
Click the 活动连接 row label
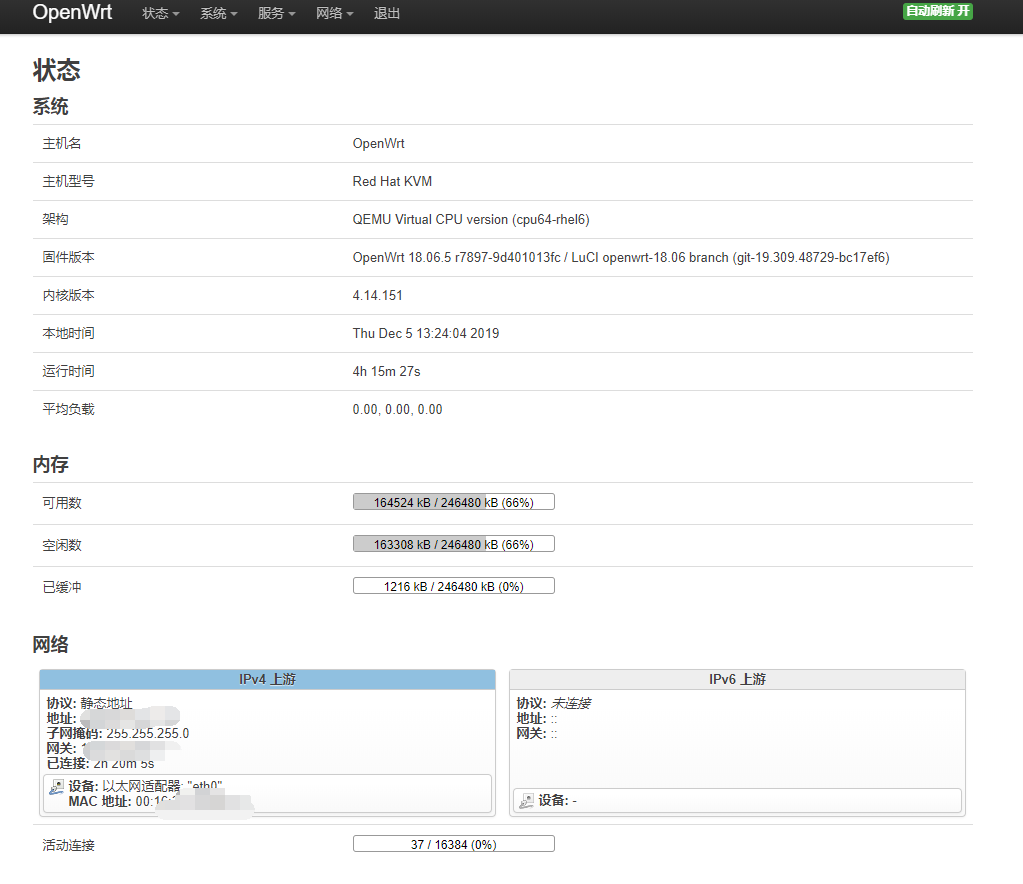point(69,846)
